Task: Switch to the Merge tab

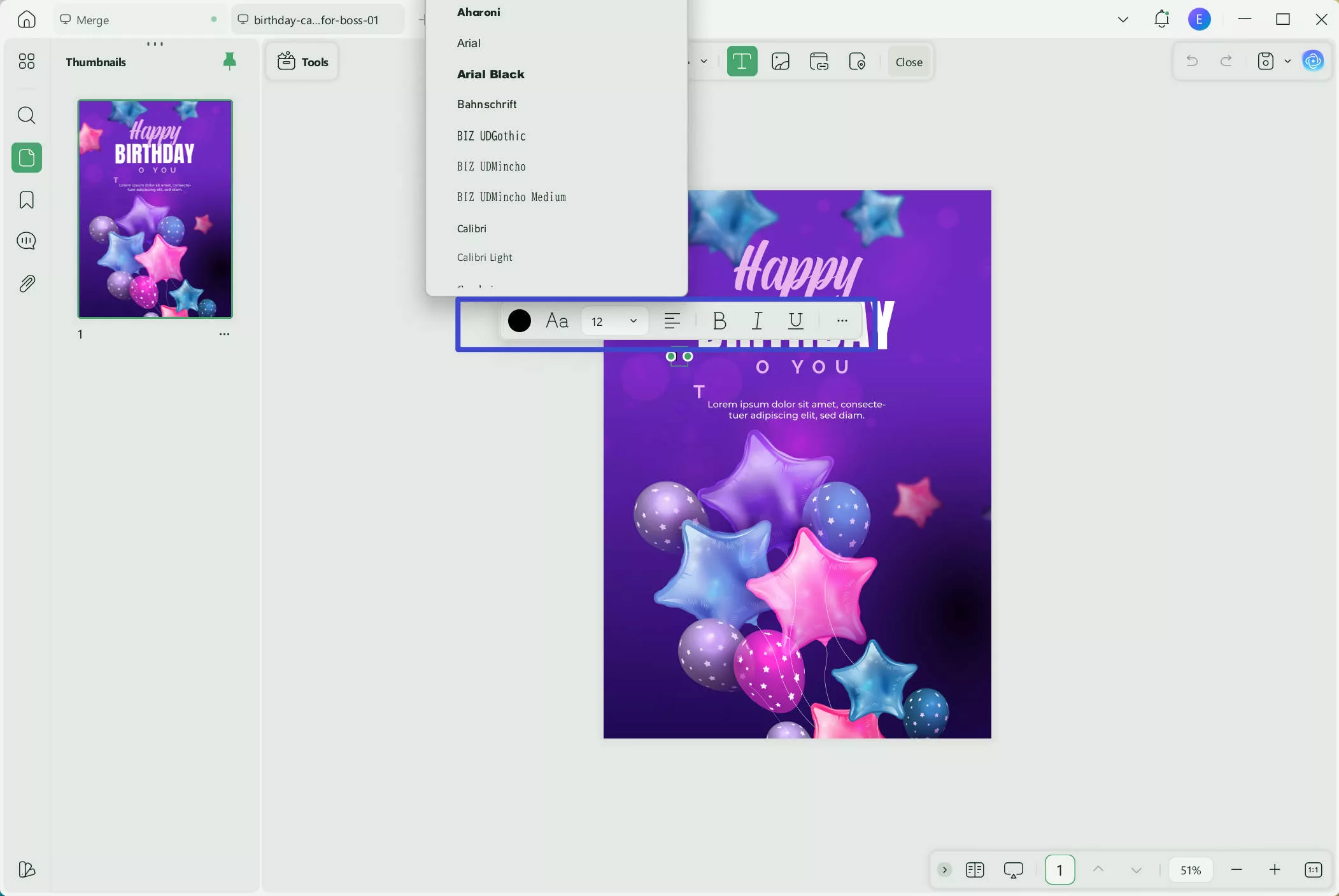Action: pos(92,20)
